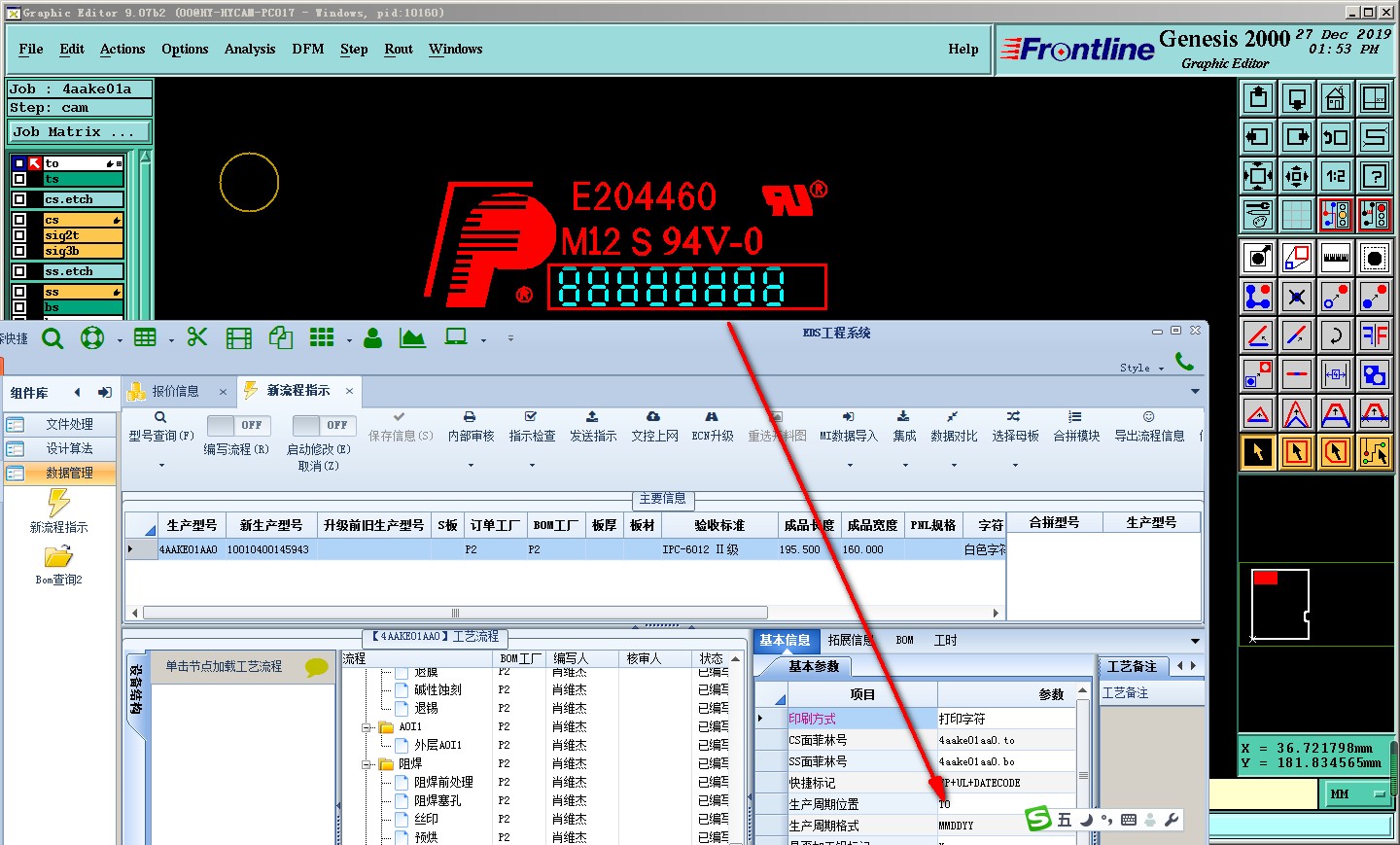This screenshot has height=845, width=1400.
Task: Click the green area chart icon
Action: [412, 337]
